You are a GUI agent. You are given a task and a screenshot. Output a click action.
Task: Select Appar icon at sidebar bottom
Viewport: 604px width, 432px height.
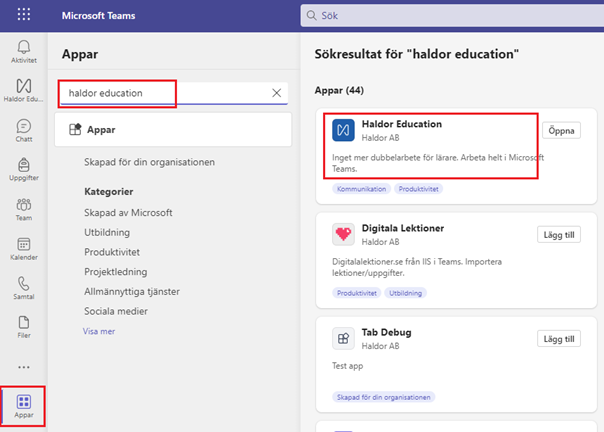(23, 406)
